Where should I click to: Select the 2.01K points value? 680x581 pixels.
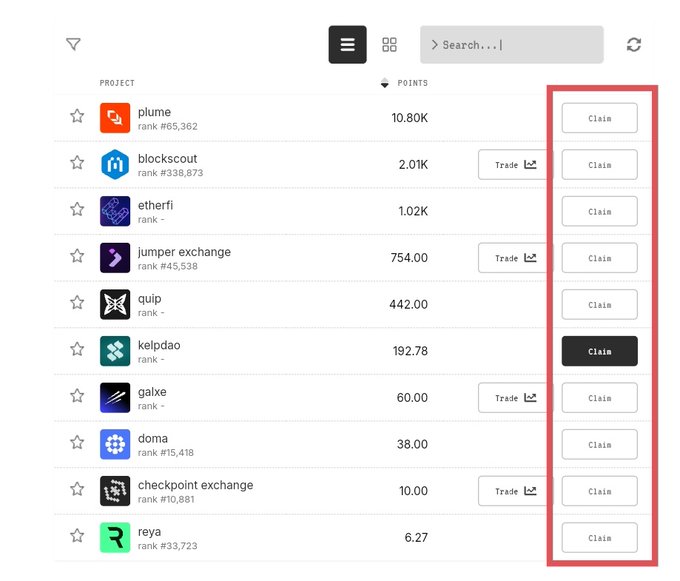[413, 165]
